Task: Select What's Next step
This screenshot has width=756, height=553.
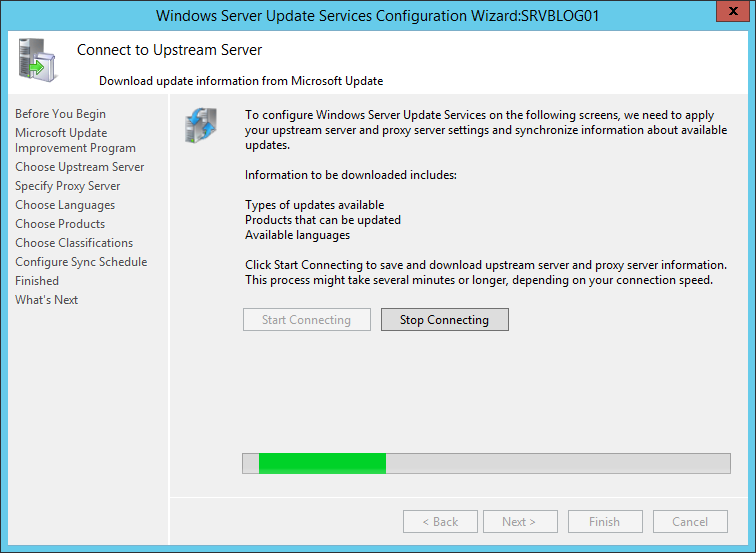Action: [x=46, y=299]
